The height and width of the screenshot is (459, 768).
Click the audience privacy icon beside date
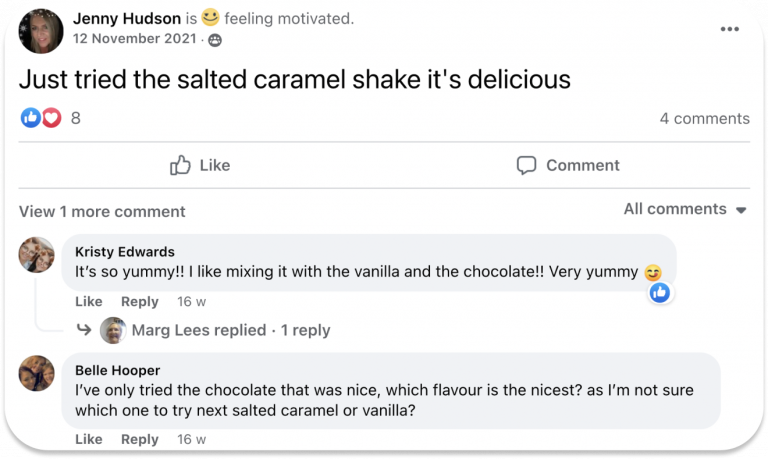click(215, 40)
